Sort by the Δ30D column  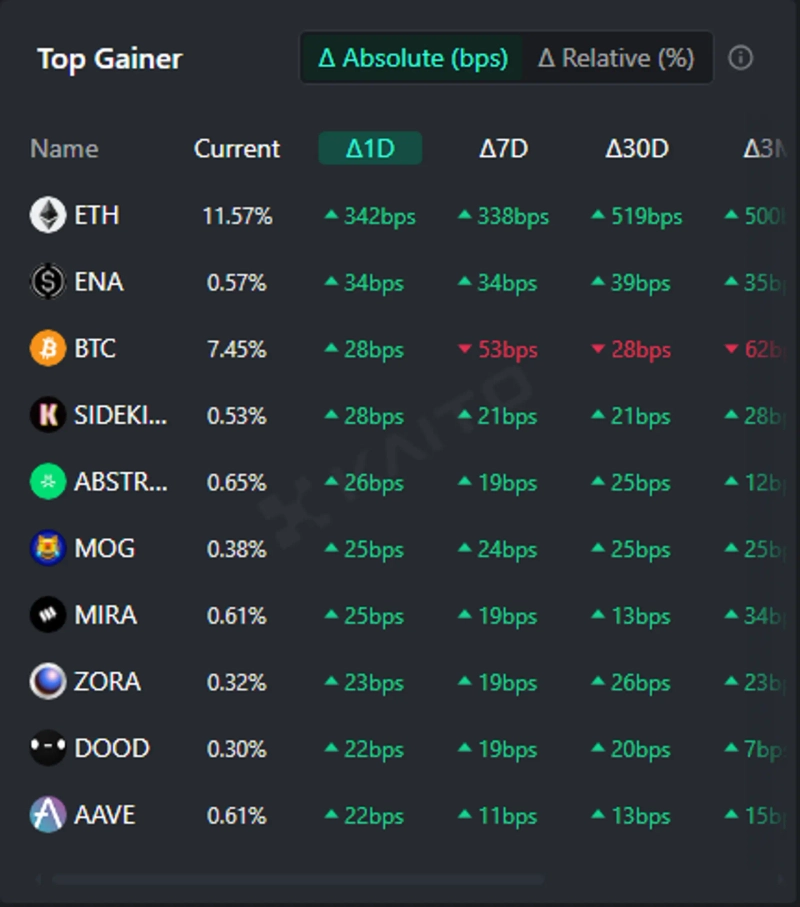(x=637, y=149)
